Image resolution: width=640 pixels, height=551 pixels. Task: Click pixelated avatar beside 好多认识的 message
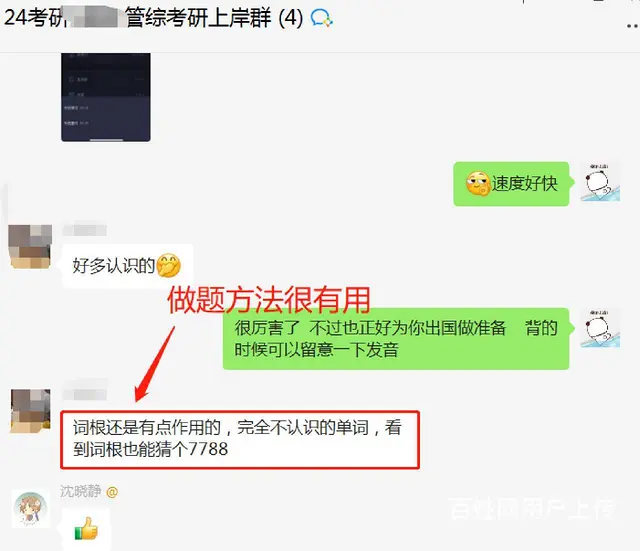click(x=30, y=246)
